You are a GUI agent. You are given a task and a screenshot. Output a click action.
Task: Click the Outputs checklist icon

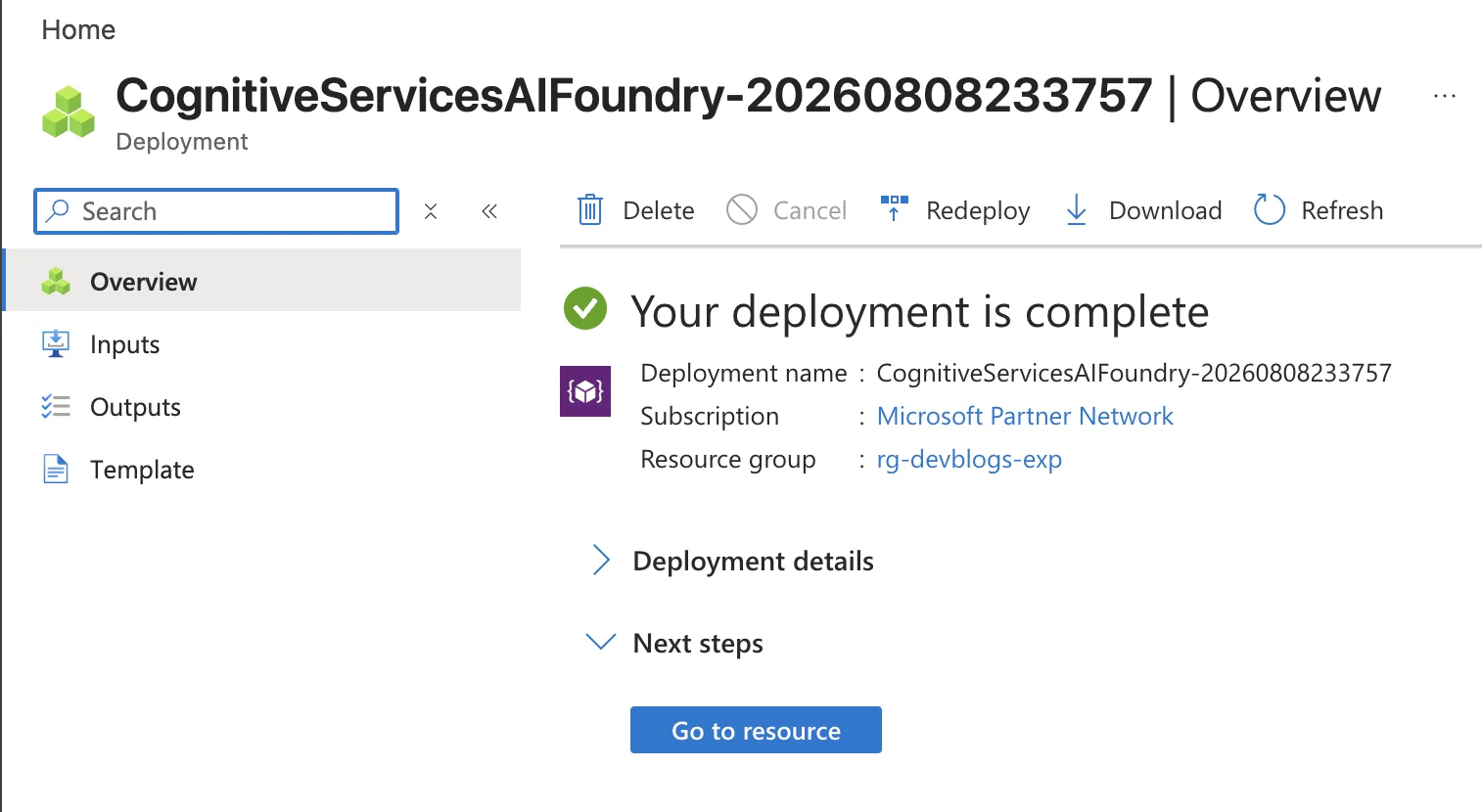56,407
